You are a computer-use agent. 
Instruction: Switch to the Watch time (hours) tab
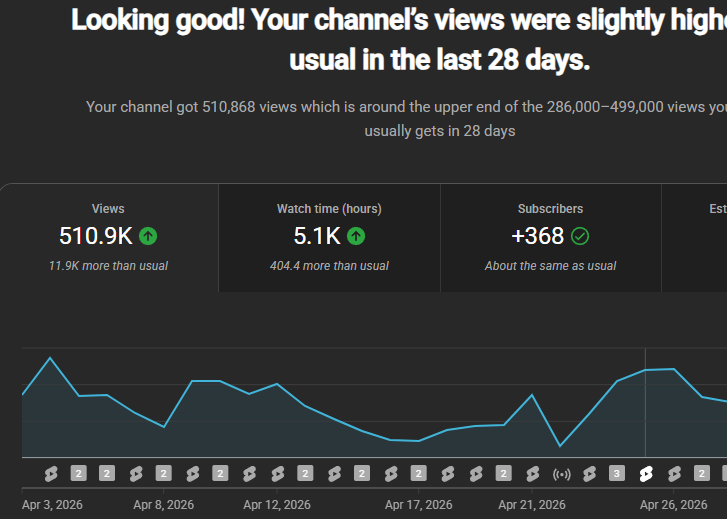click(x=329, y=238)
